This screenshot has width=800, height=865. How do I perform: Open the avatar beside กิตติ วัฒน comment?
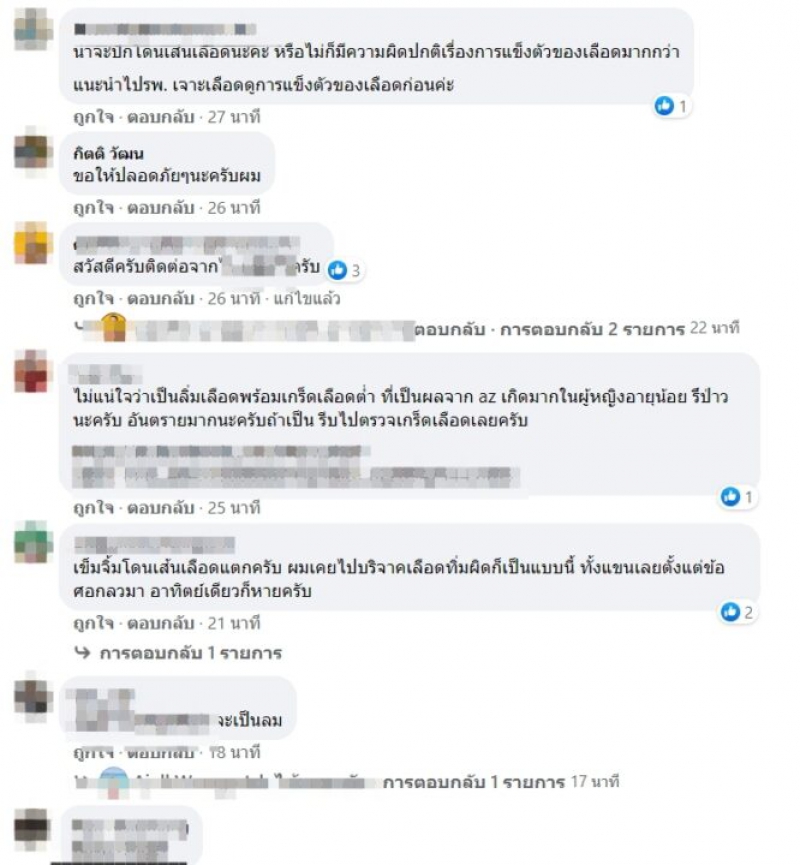(33, 152)
